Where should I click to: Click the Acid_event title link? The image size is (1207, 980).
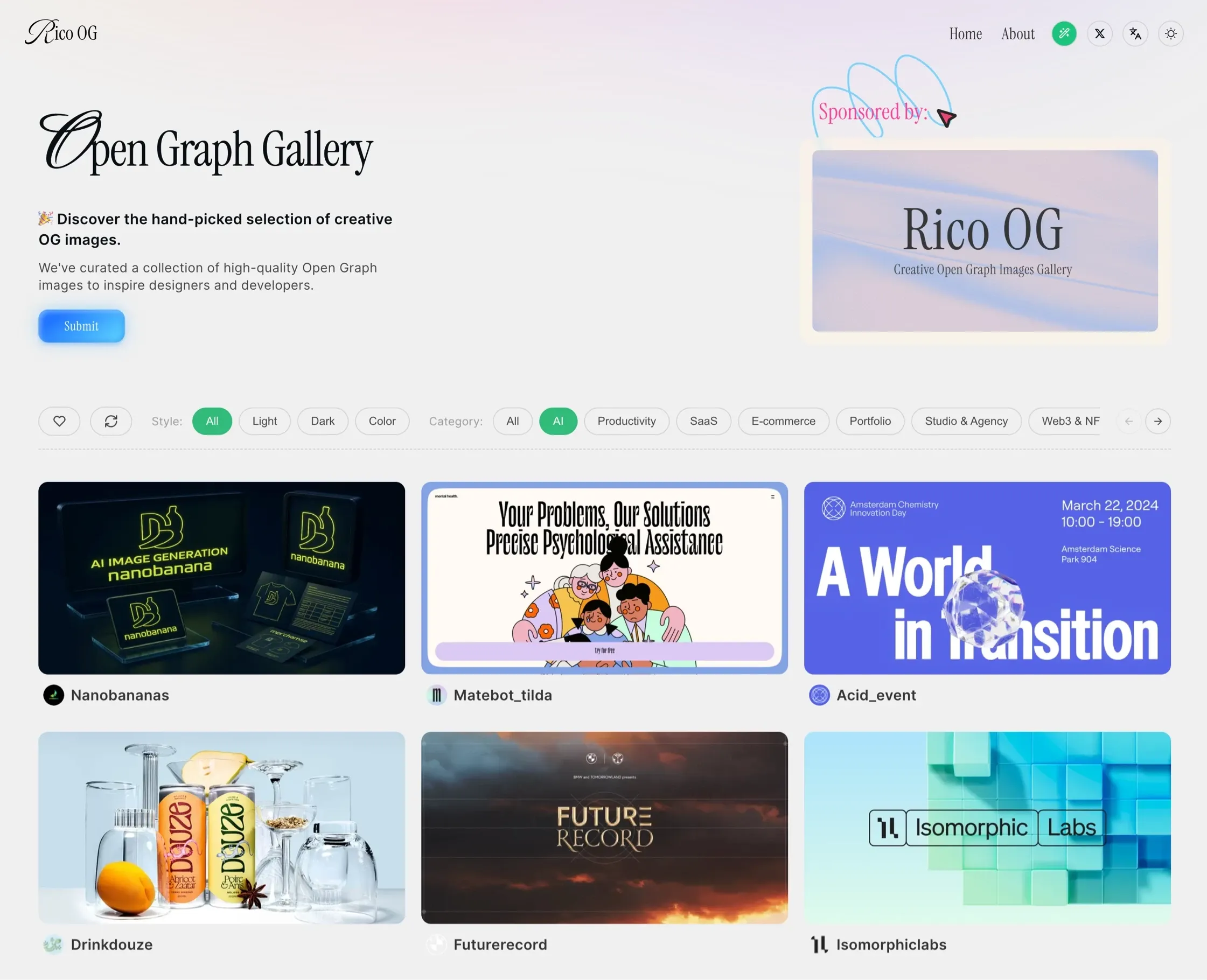coord(876,695)
